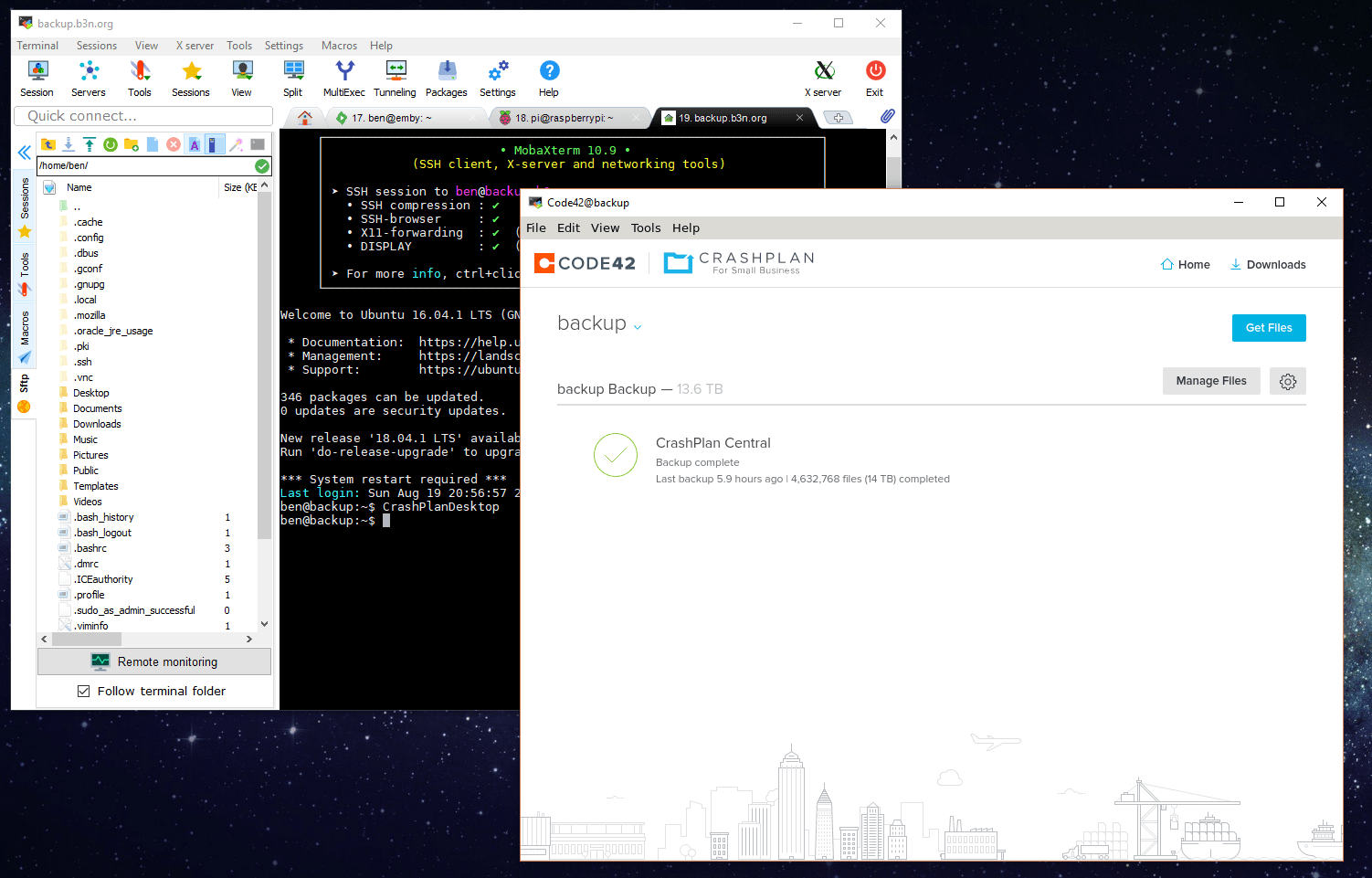1372x878 pixels.
Task: Go to parent folder in SFTP toolbar
Action: [x=48, y=144]
